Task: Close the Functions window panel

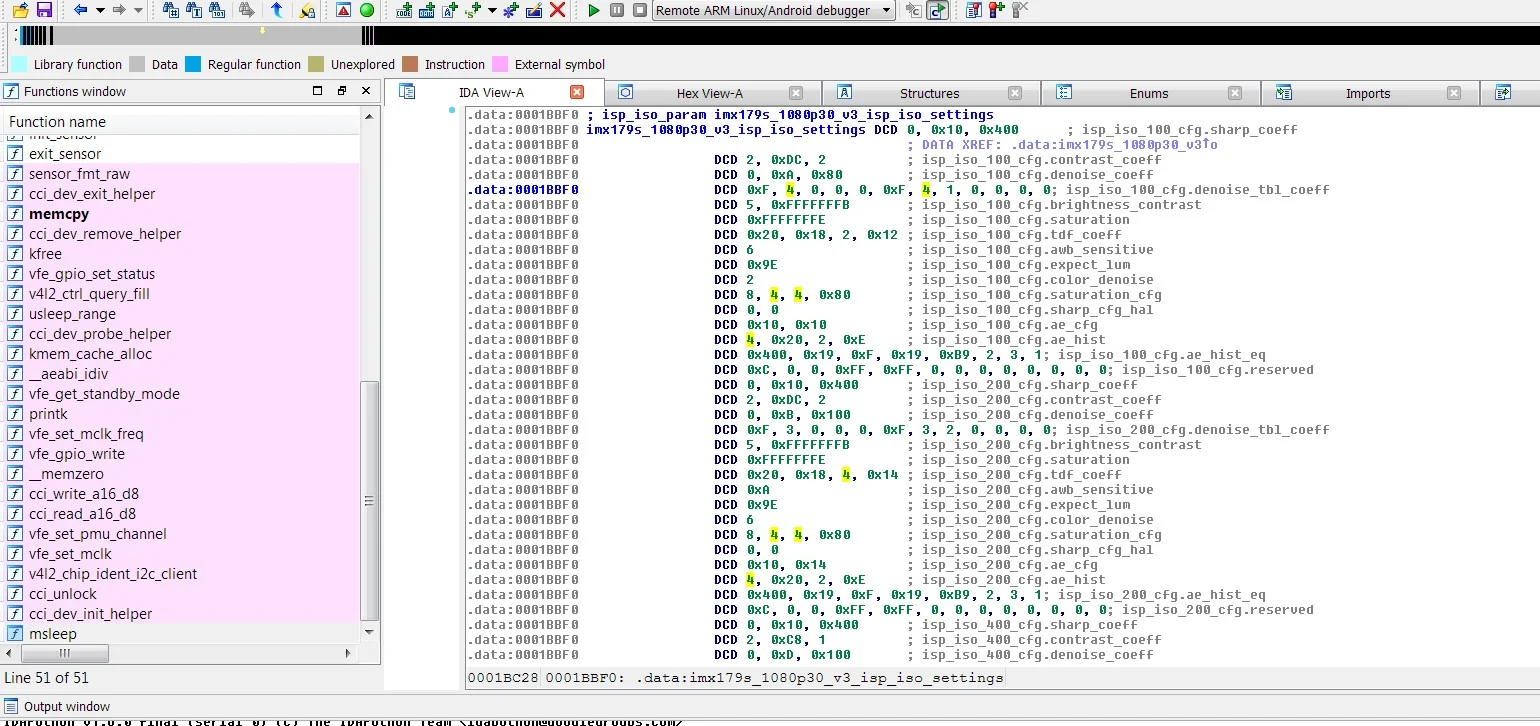Action: (366, 91)
